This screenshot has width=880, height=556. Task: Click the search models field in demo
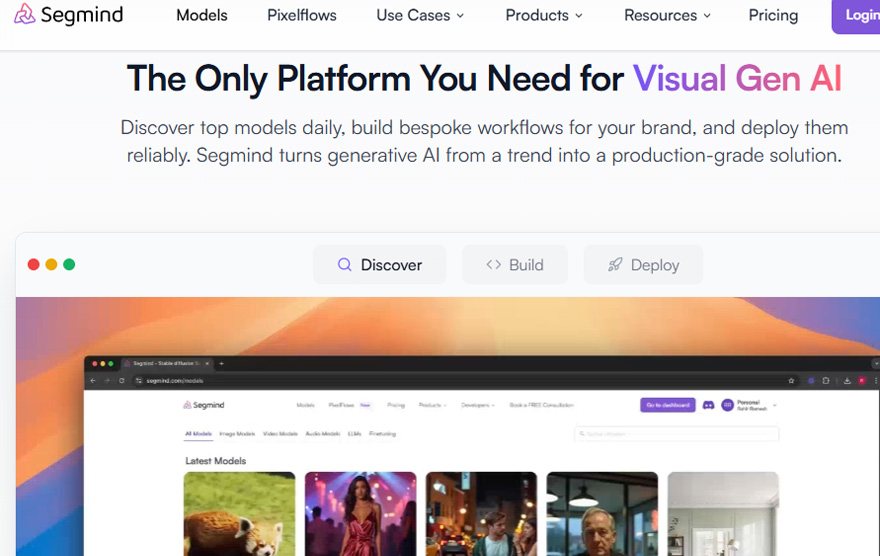pos(677,434)
